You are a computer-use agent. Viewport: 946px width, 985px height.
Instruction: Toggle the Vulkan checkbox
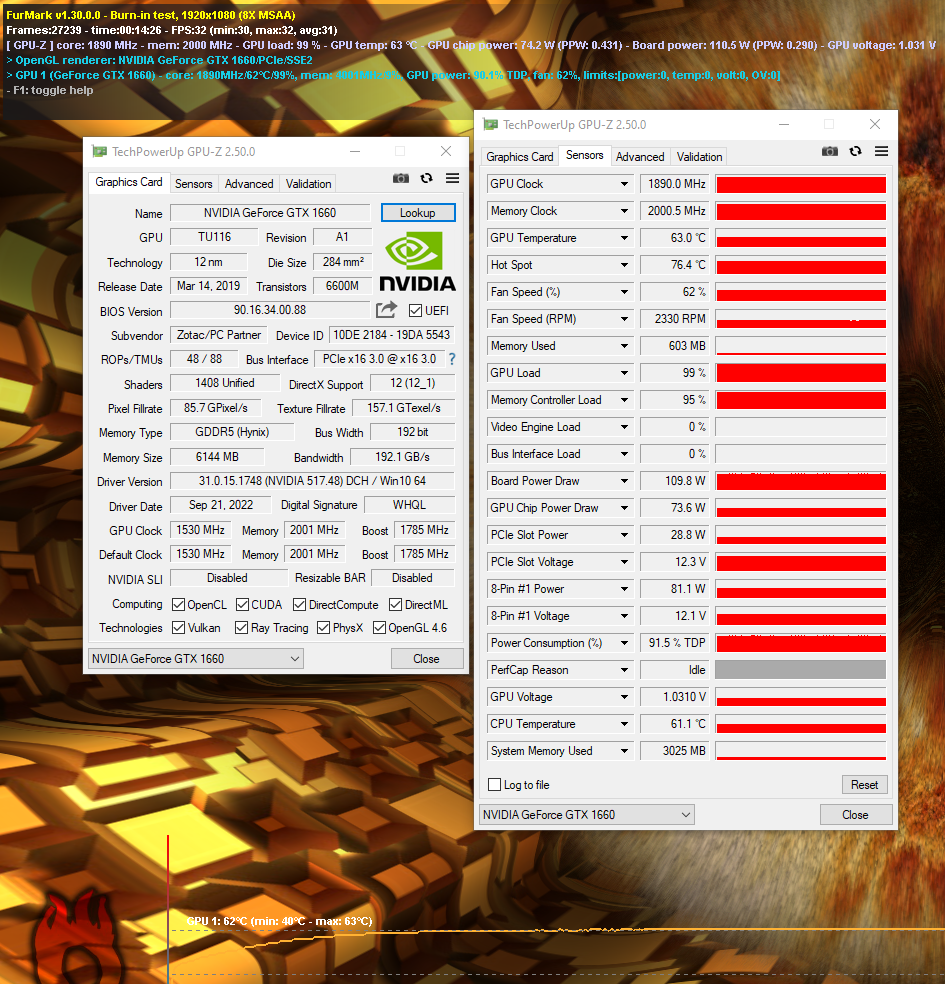(178, 628)
